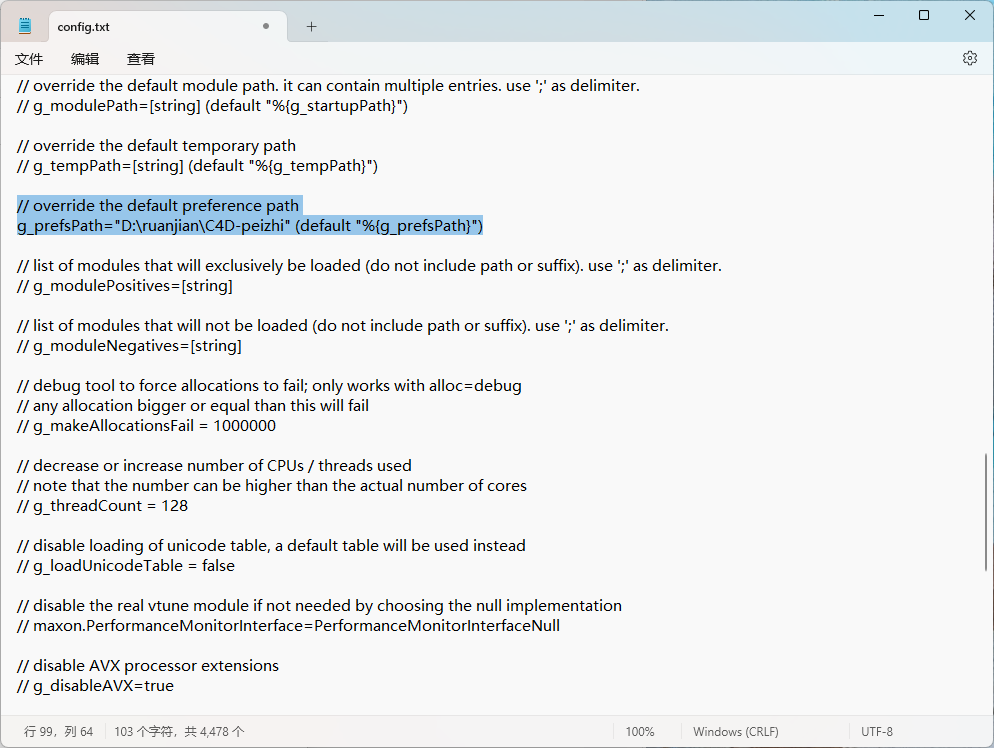Click the 行 99，列 64 cursor position indicator
994x748 pixels.
click(58, 732)
